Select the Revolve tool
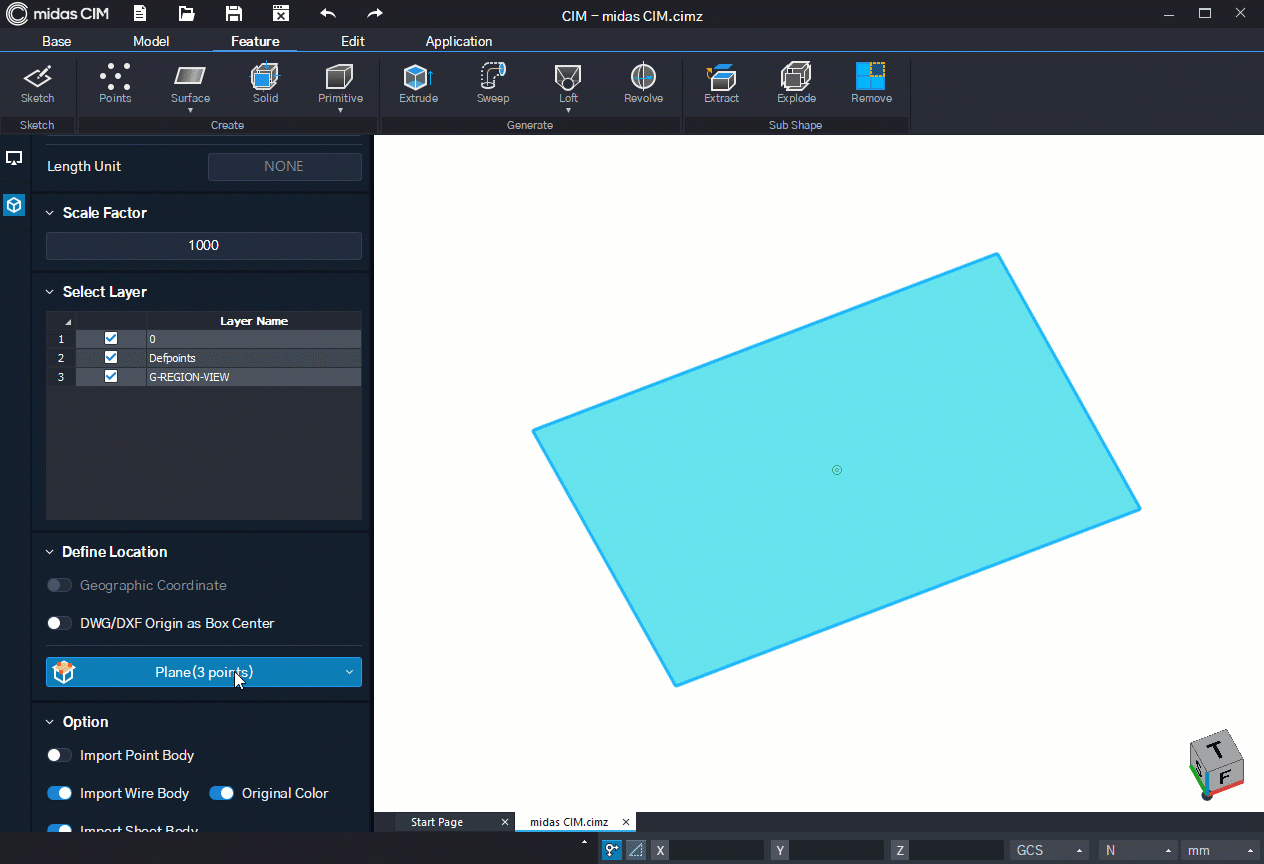Viewport: 1264px width, 864px height. [x=643, y=84]
